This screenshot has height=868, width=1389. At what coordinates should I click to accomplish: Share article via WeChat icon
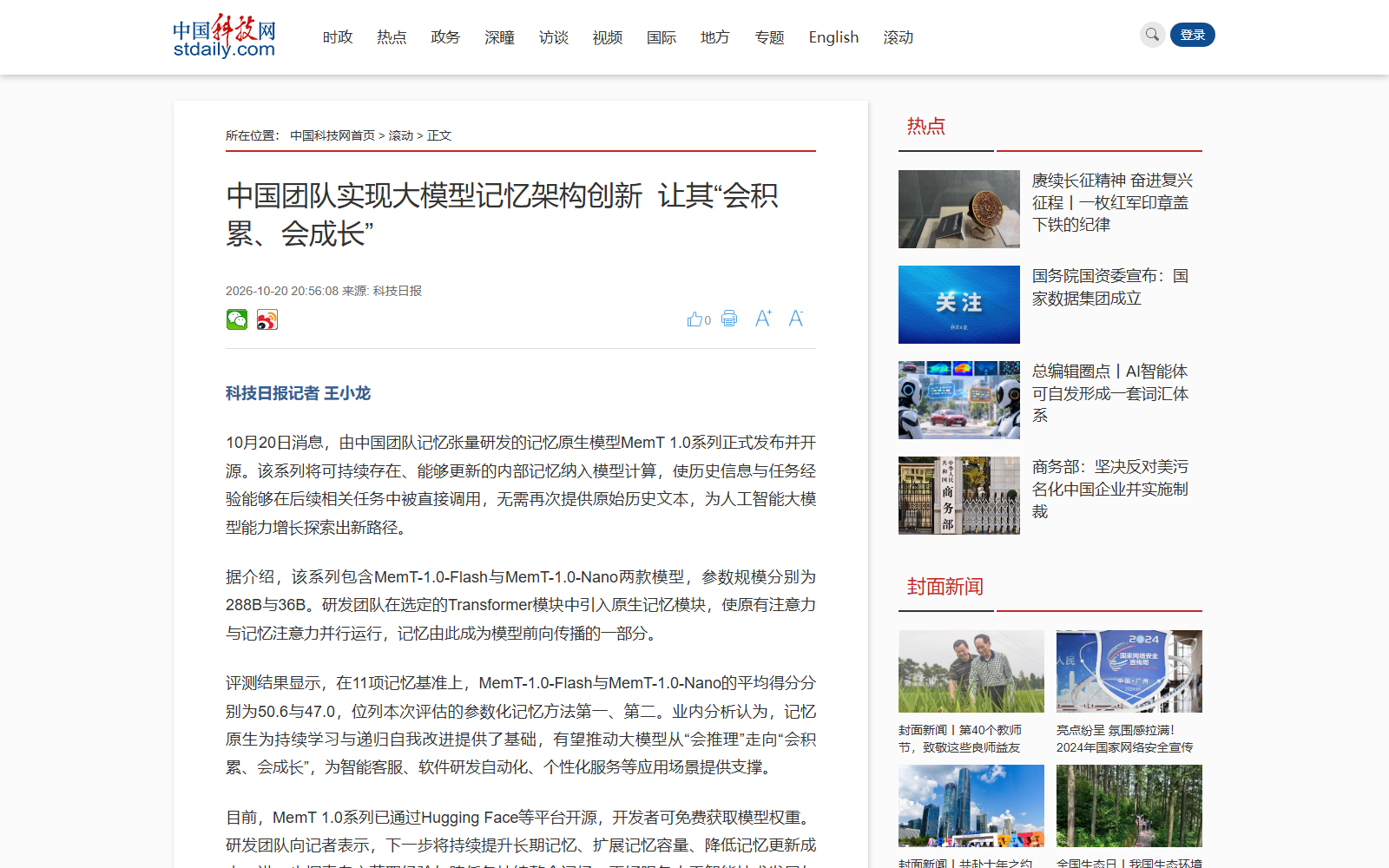(237, 319)
